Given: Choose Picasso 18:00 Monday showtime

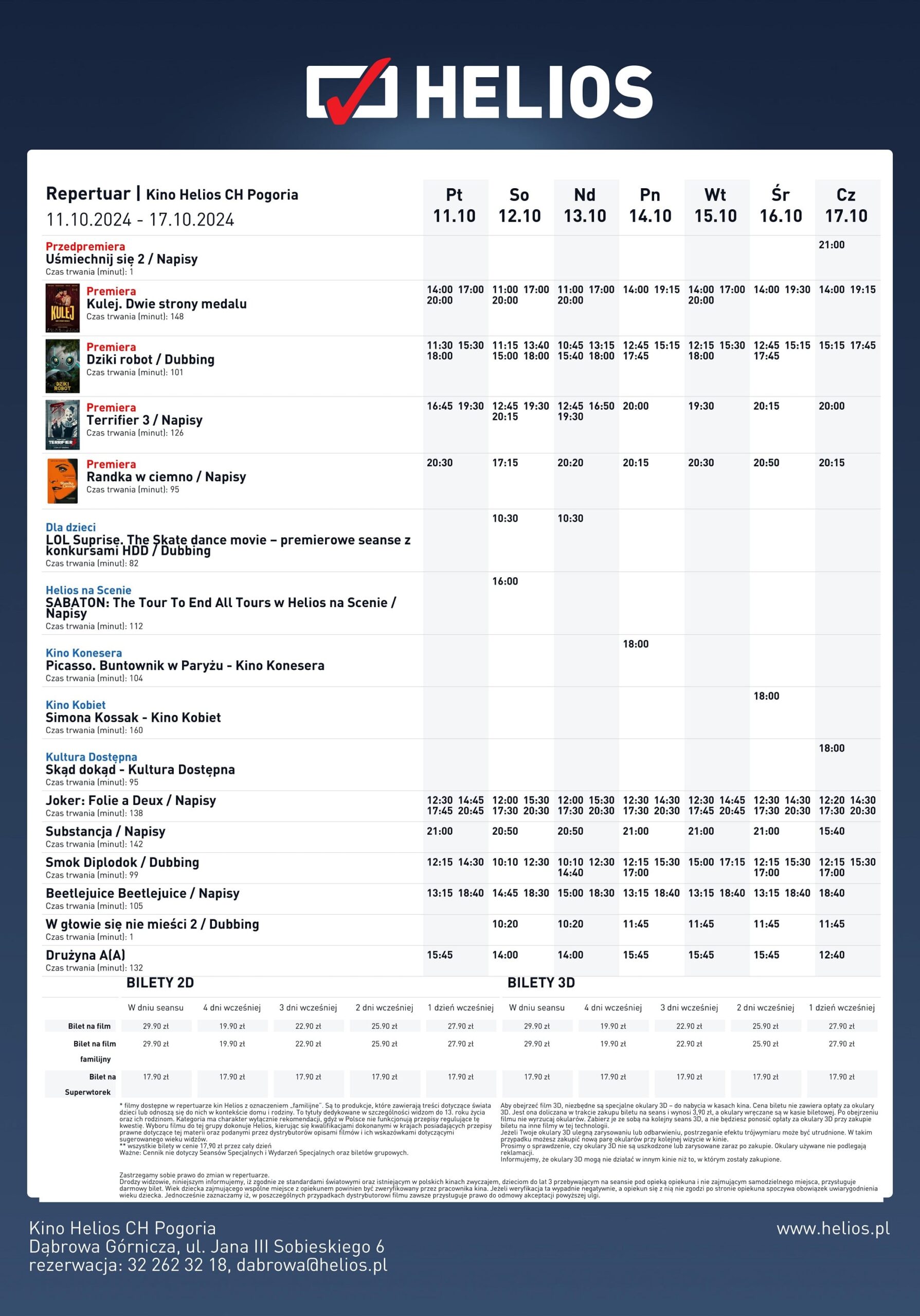Looking at the screenshot, I should tap(636, 644).
